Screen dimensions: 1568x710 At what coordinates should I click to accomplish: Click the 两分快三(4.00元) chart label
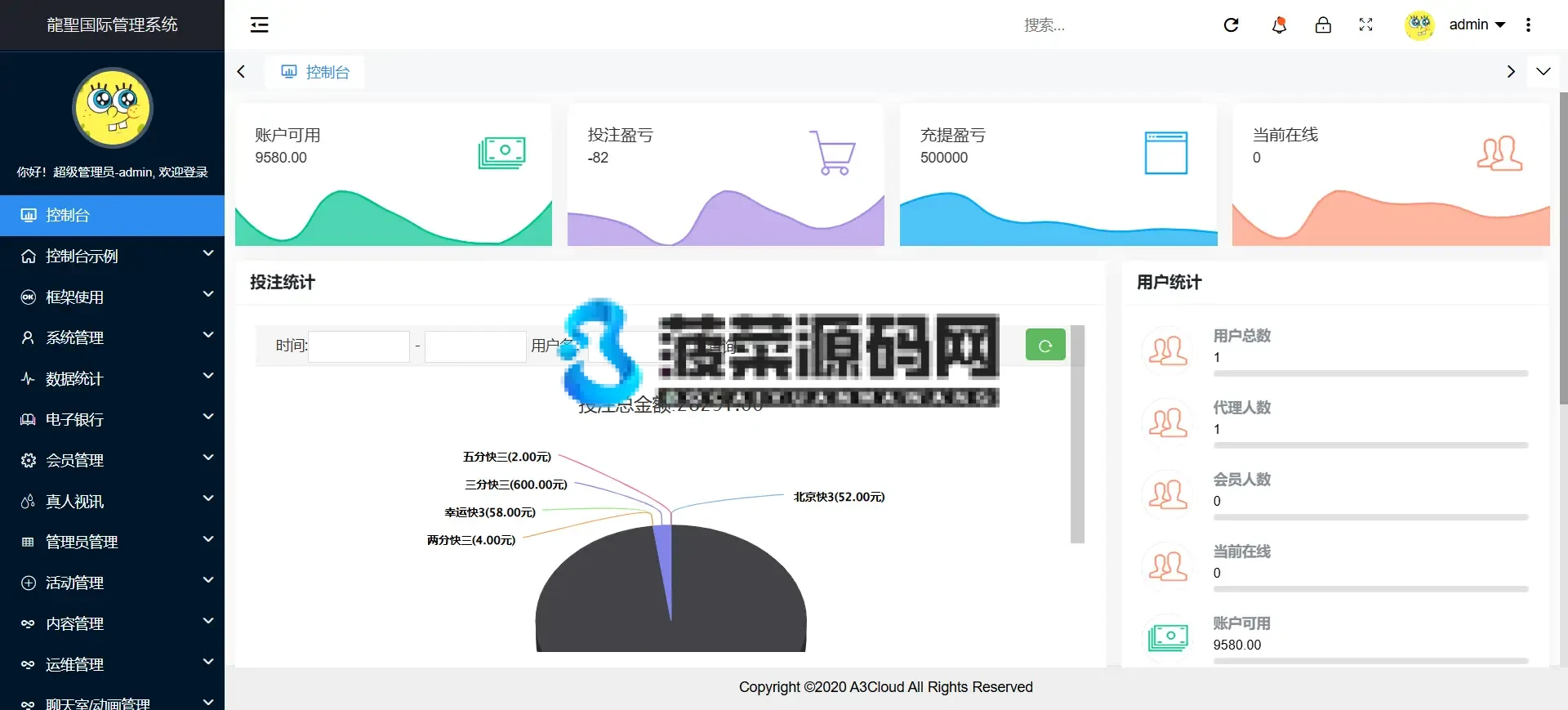471,540
